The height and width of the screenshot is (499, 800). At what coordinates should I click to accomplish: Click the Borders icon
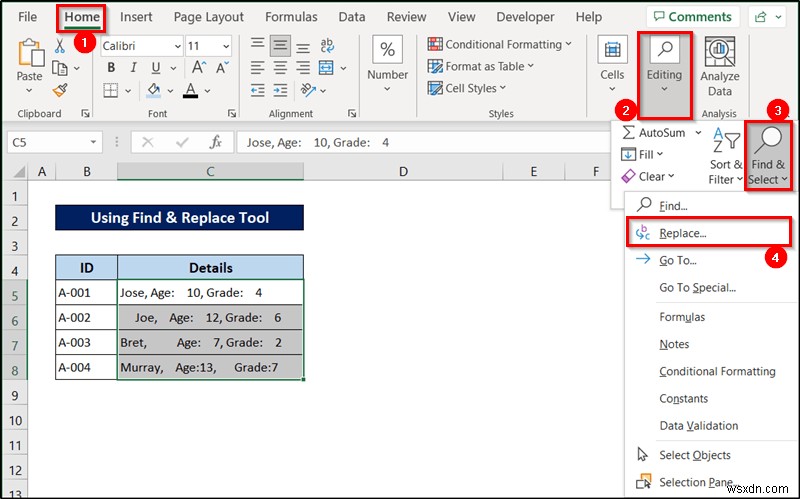111,90
